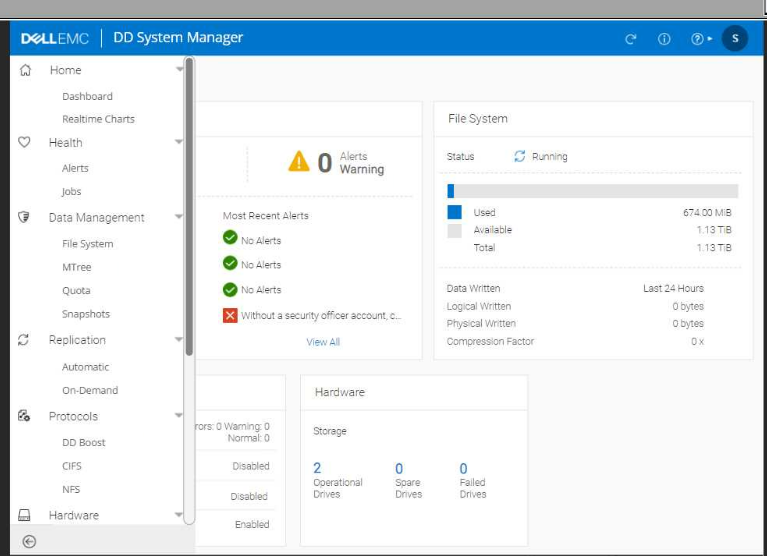
Task: Click the Home house icon in sidebar
Action: point(25,70)
